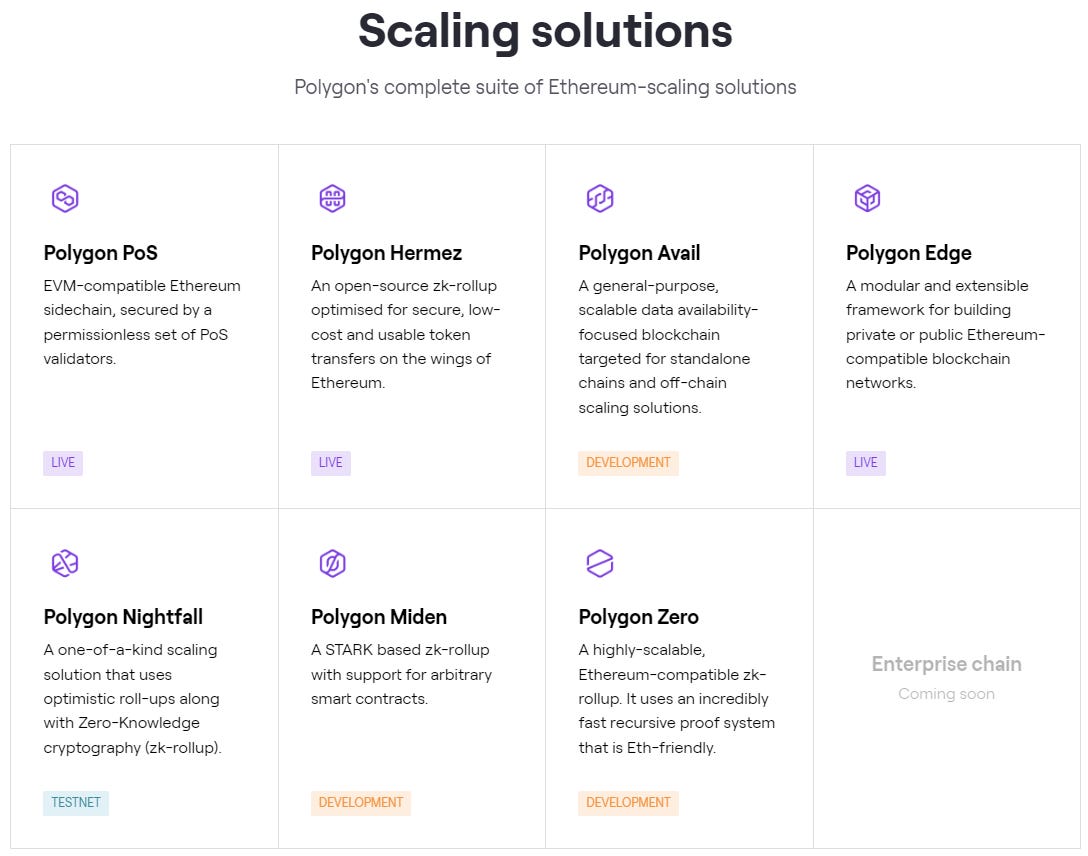Click the LIVE badge under Polygon Edge
The width and height of the screenshot is (1088, 856).
[865, 463]
